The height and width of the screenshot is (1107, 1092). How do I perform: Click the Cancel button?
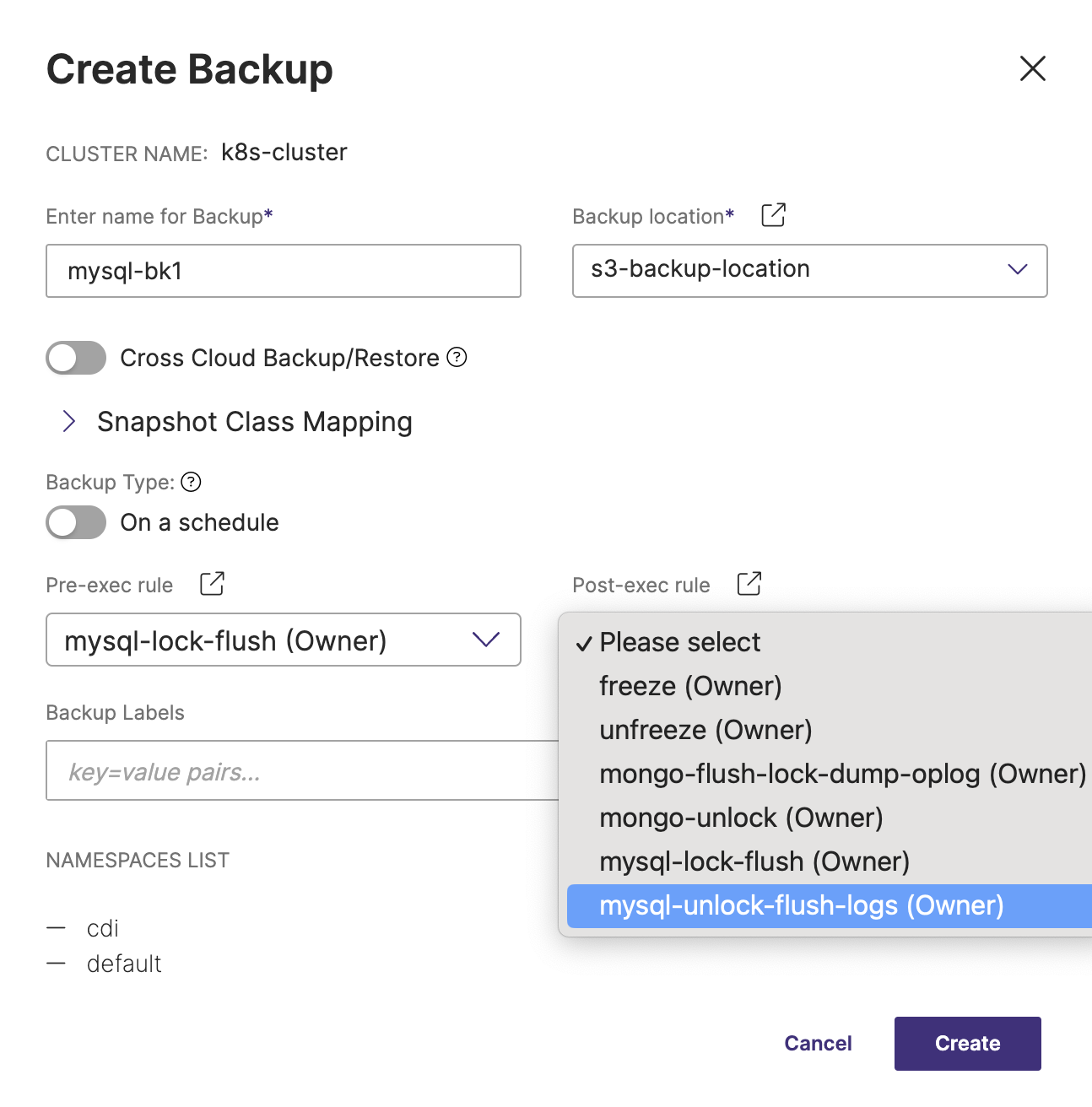pos(818,1044)
